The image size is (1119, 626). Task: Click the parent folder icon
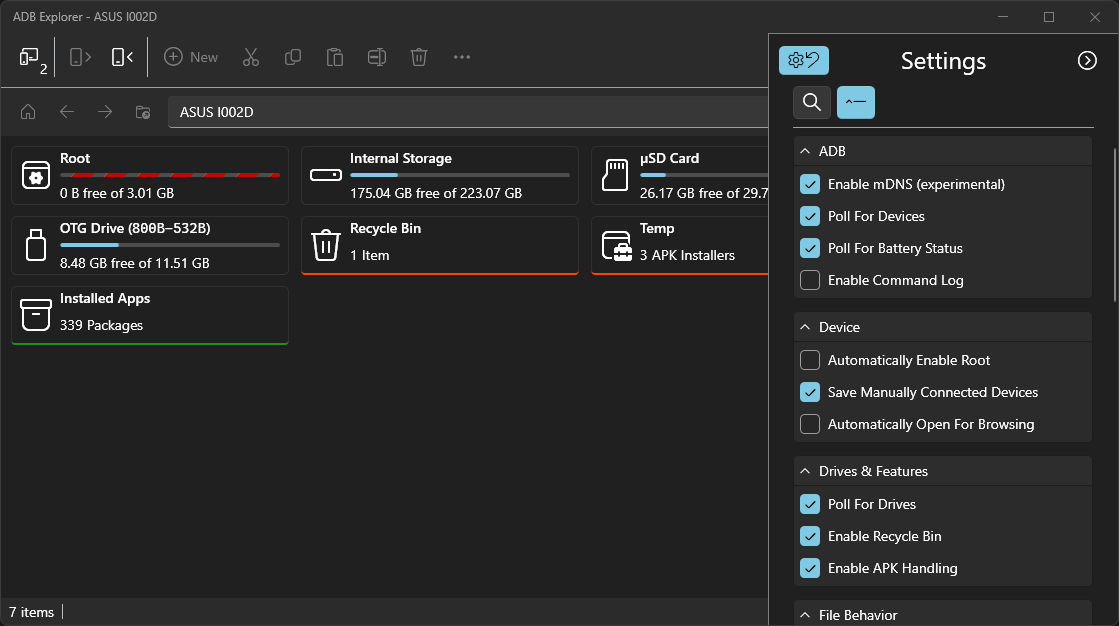tap(143, 112)
